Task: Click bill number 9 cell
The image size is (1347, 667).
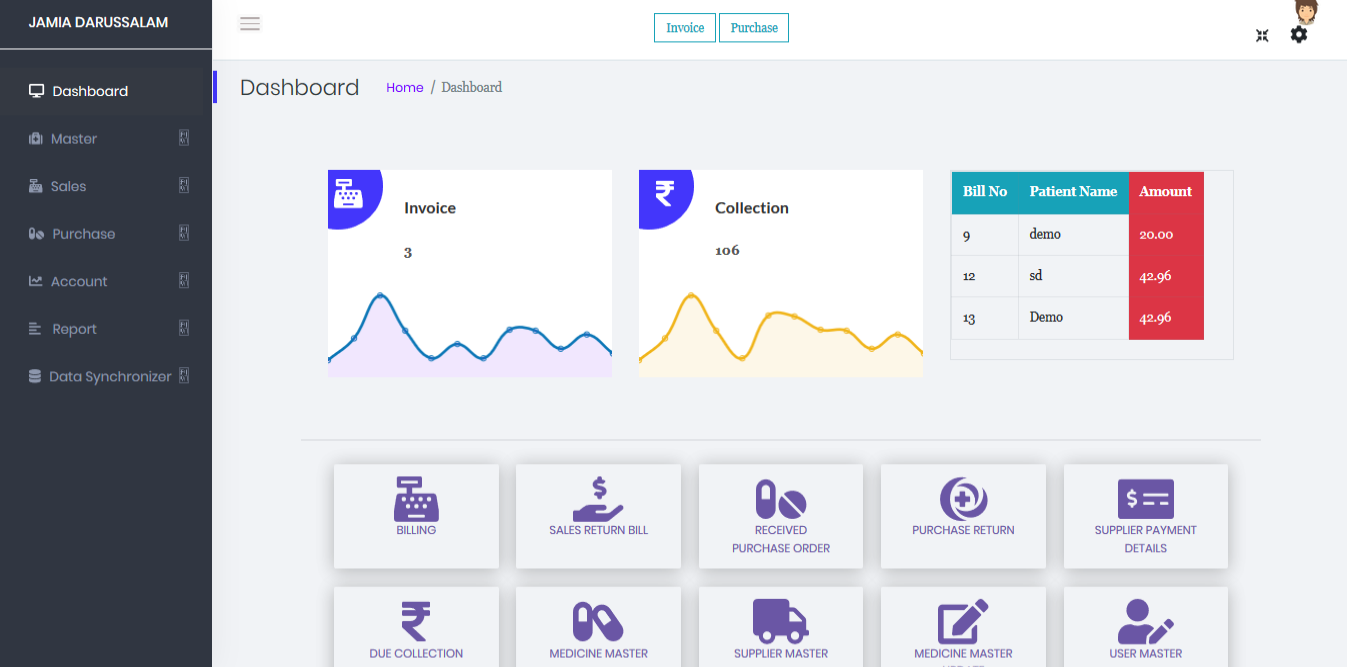Action: [985, 235]
